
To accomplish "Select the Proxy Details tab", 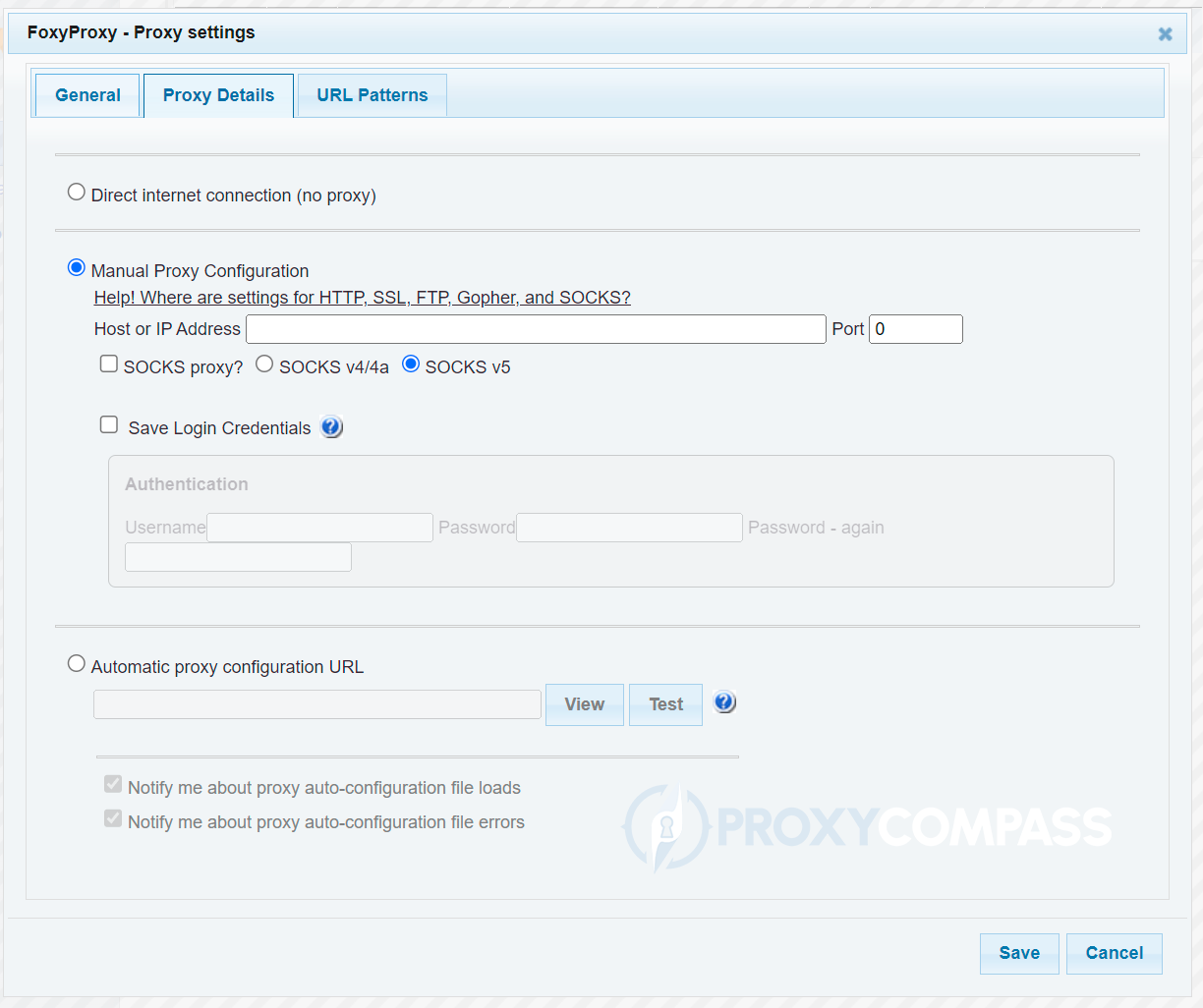I will (218, 95).
